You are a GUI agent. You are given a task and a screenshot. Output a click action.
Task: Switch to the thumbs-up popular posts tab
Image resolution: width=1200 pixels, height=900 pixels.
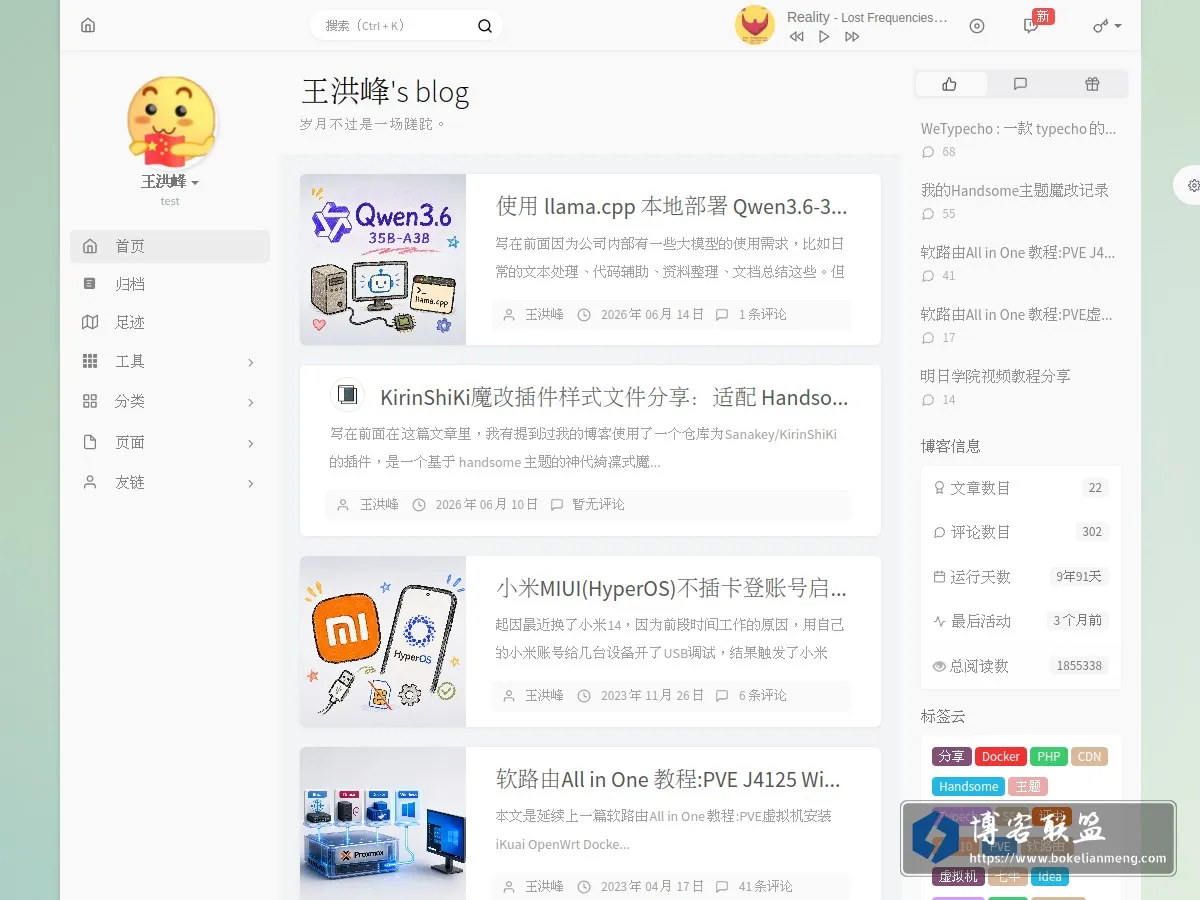950,84
